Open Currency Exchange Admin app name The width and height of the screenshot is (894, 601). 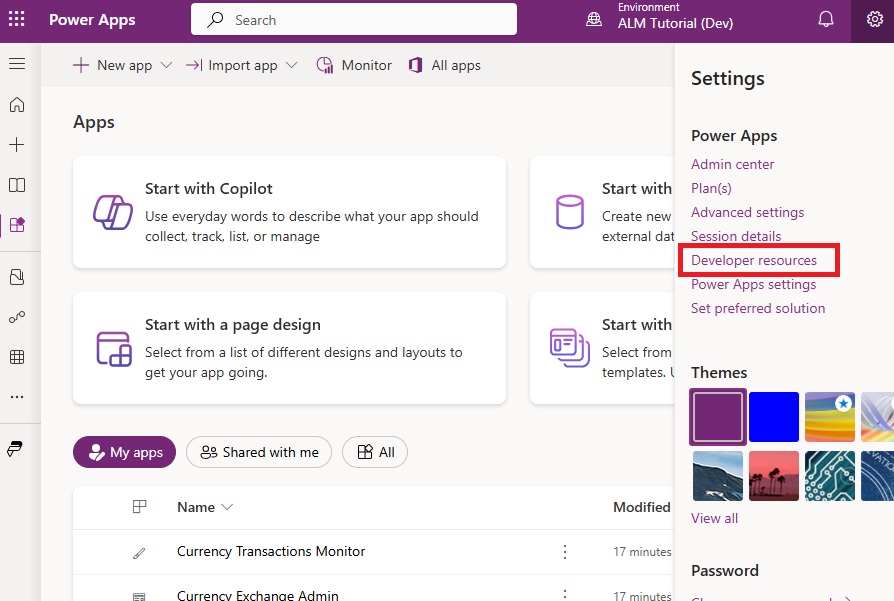click(x=258, y=595)
